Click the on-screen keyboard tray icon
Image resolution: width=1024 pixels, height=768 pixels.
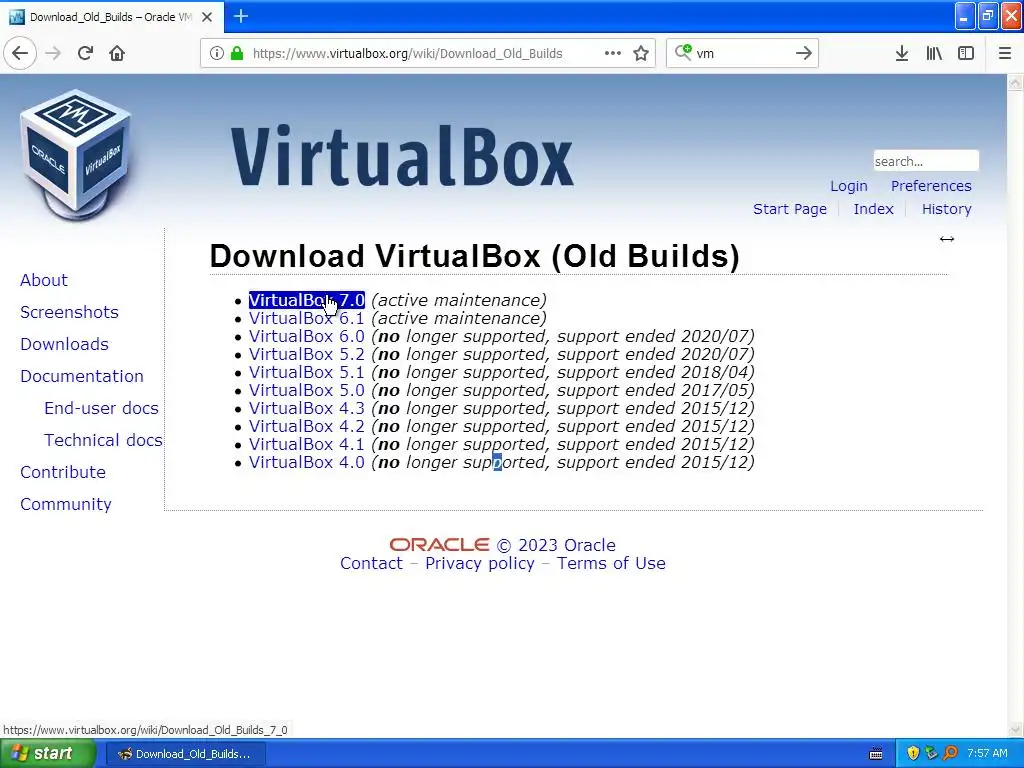pos(876,754)
